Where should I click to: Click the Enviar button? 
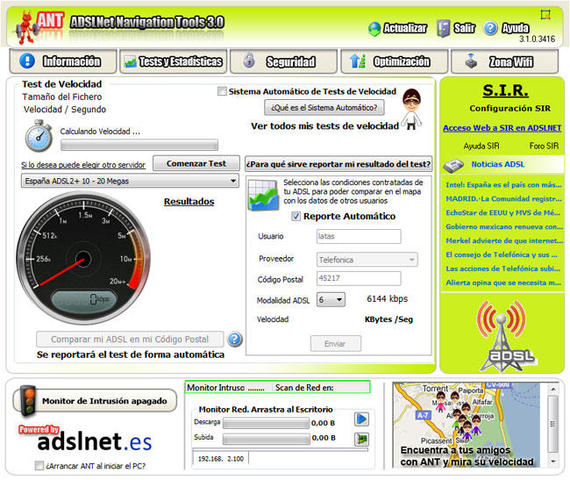tap(336, 344)
